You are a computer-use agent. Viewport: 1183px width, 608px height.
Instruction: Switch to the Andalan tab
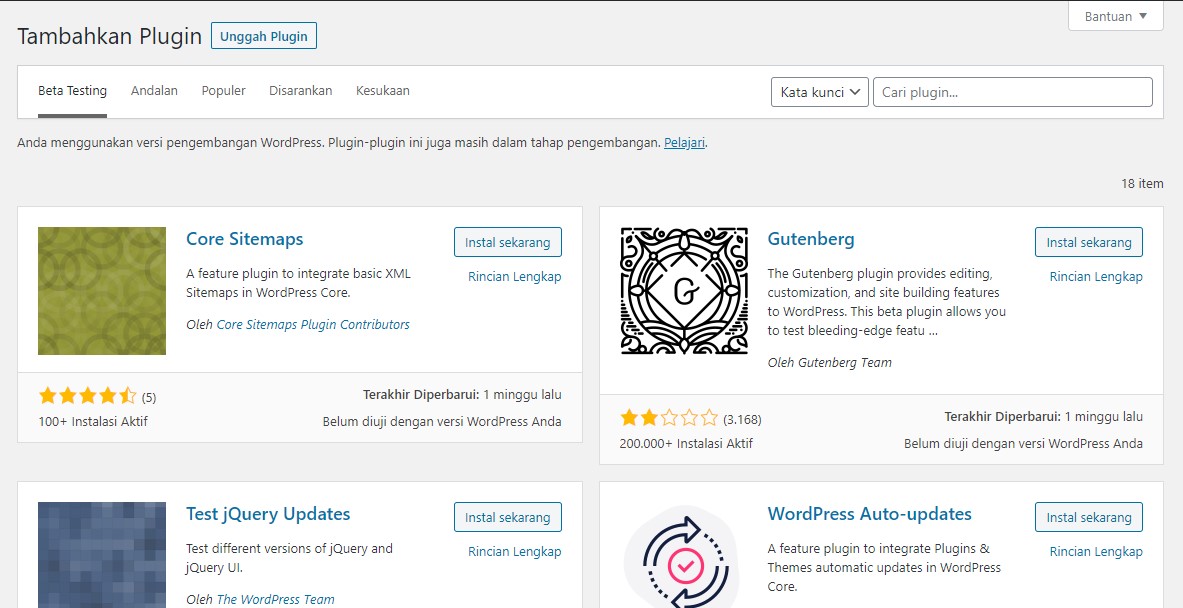[155, 91]
